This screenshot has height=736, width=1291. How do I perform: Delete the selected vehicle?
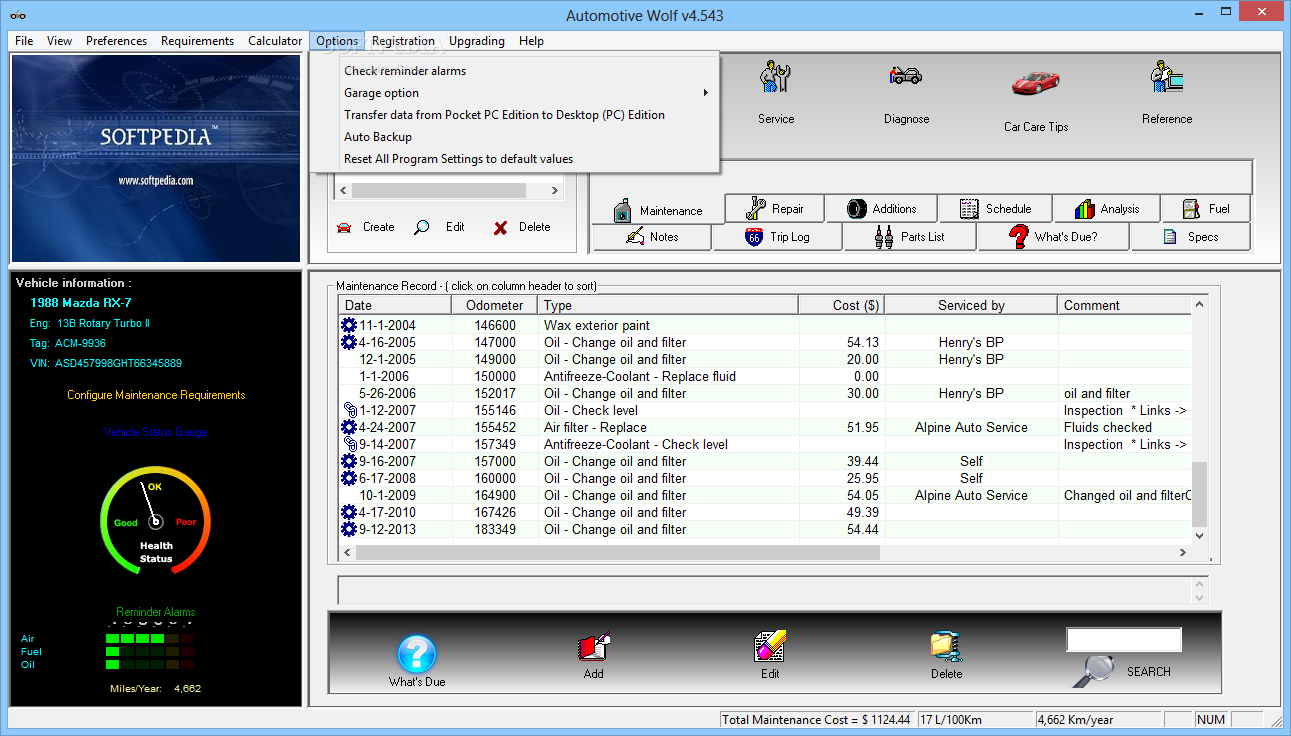click(x=521, y=227)
